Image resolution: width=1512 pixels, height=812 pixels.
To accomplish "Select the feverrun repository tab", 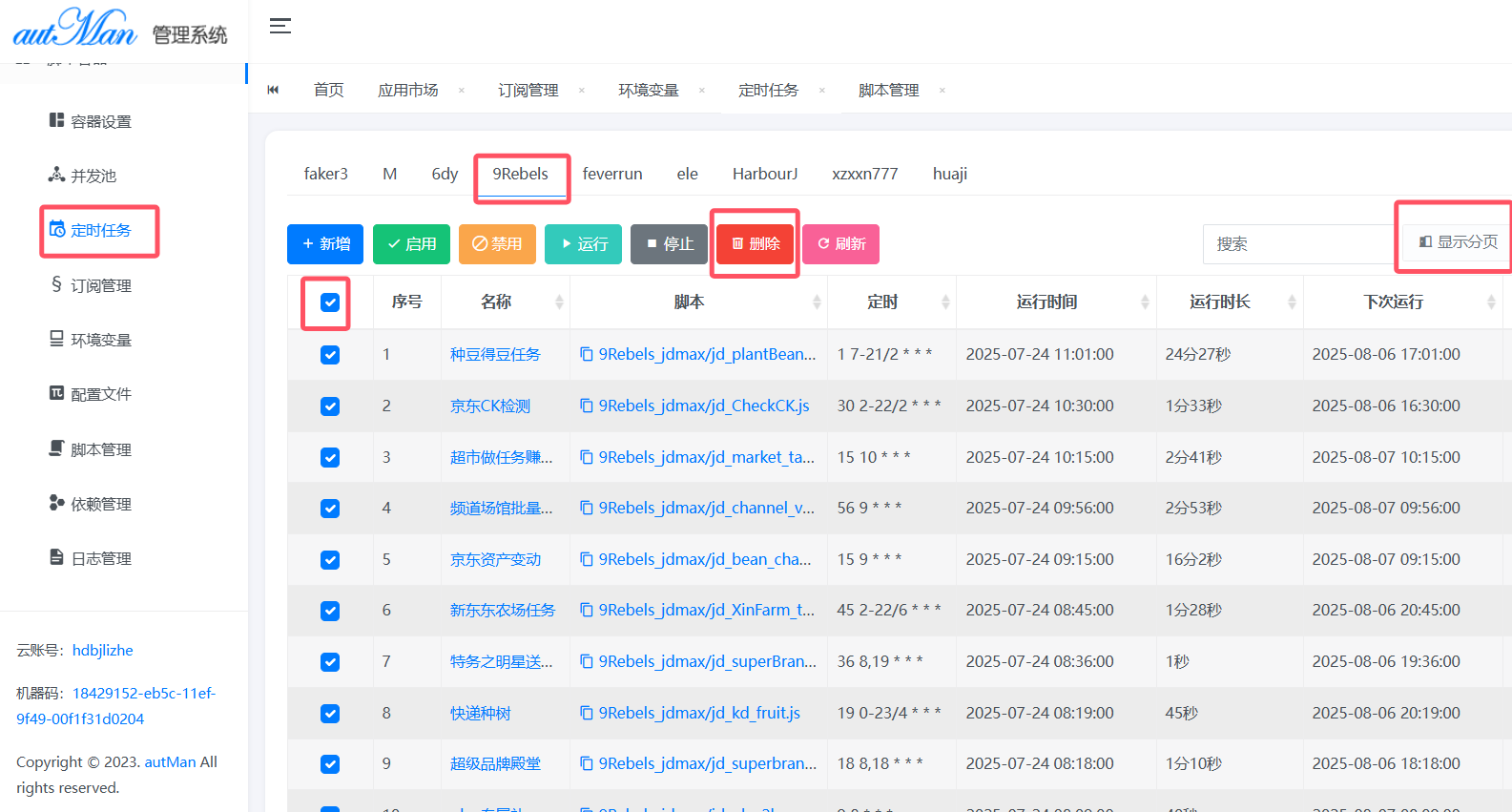I will click(x=612, y=174).
